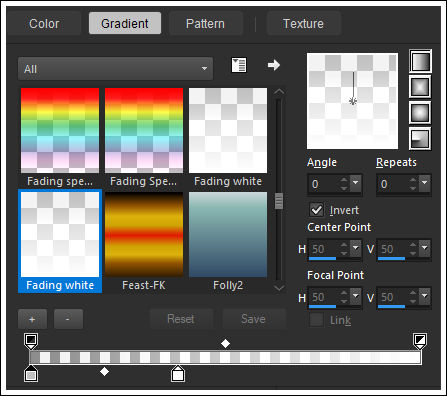Click the Focal Point H value field
447x396 pixels.
[324, 297]
